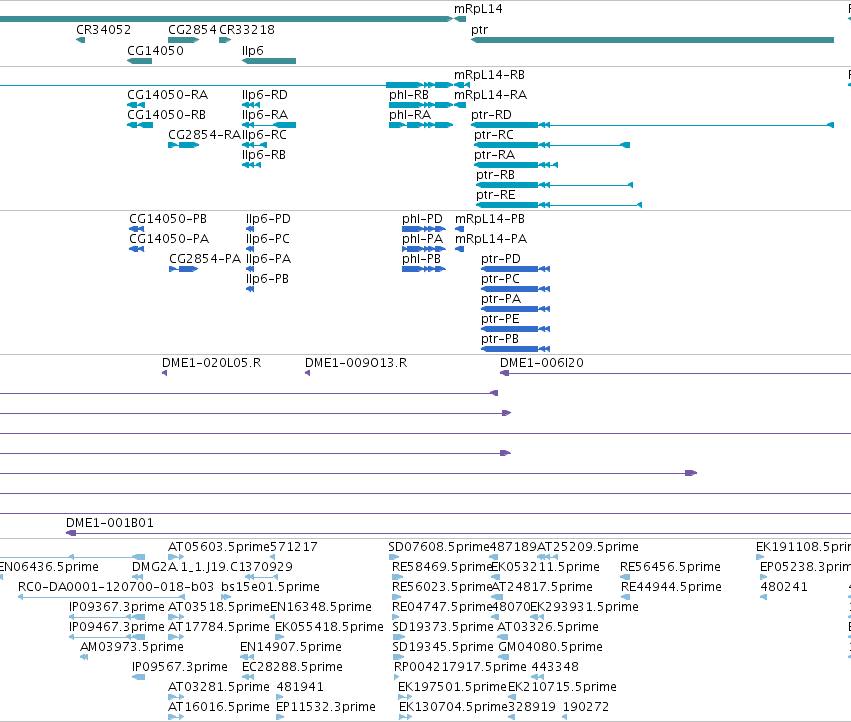Image resolution: width=851 pixels, height=722 pixels.
Task: Select the DME1-001B01 clone
Action: tap(459, 533)
